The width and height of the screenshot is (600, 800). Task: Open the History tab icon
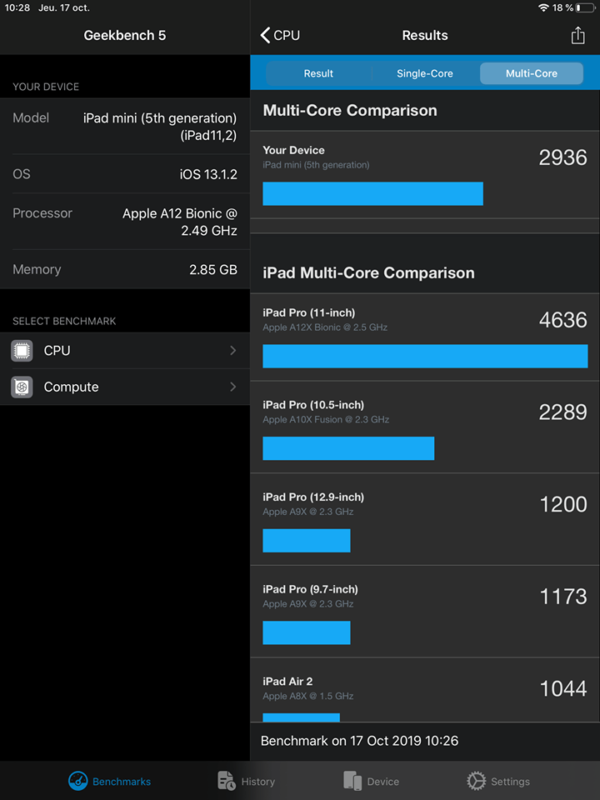226,781
